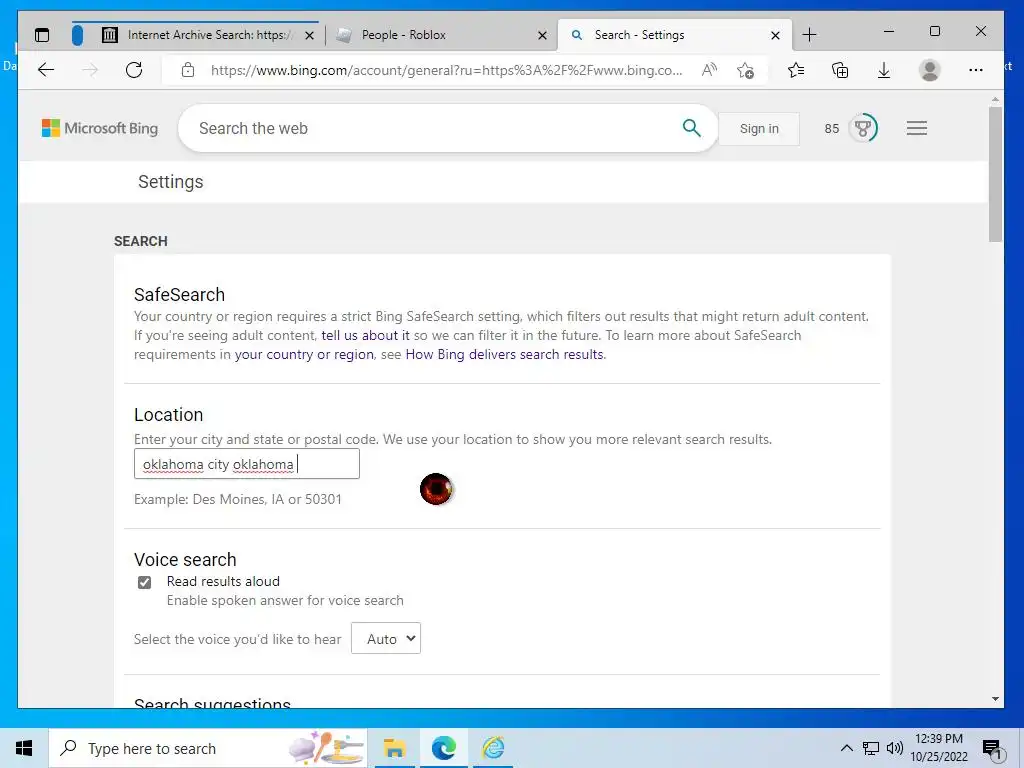Screen dimensions: 1024x768
Task: Click 'Example: Des Moines, IA or 50301' text
Action: [238, 499]
